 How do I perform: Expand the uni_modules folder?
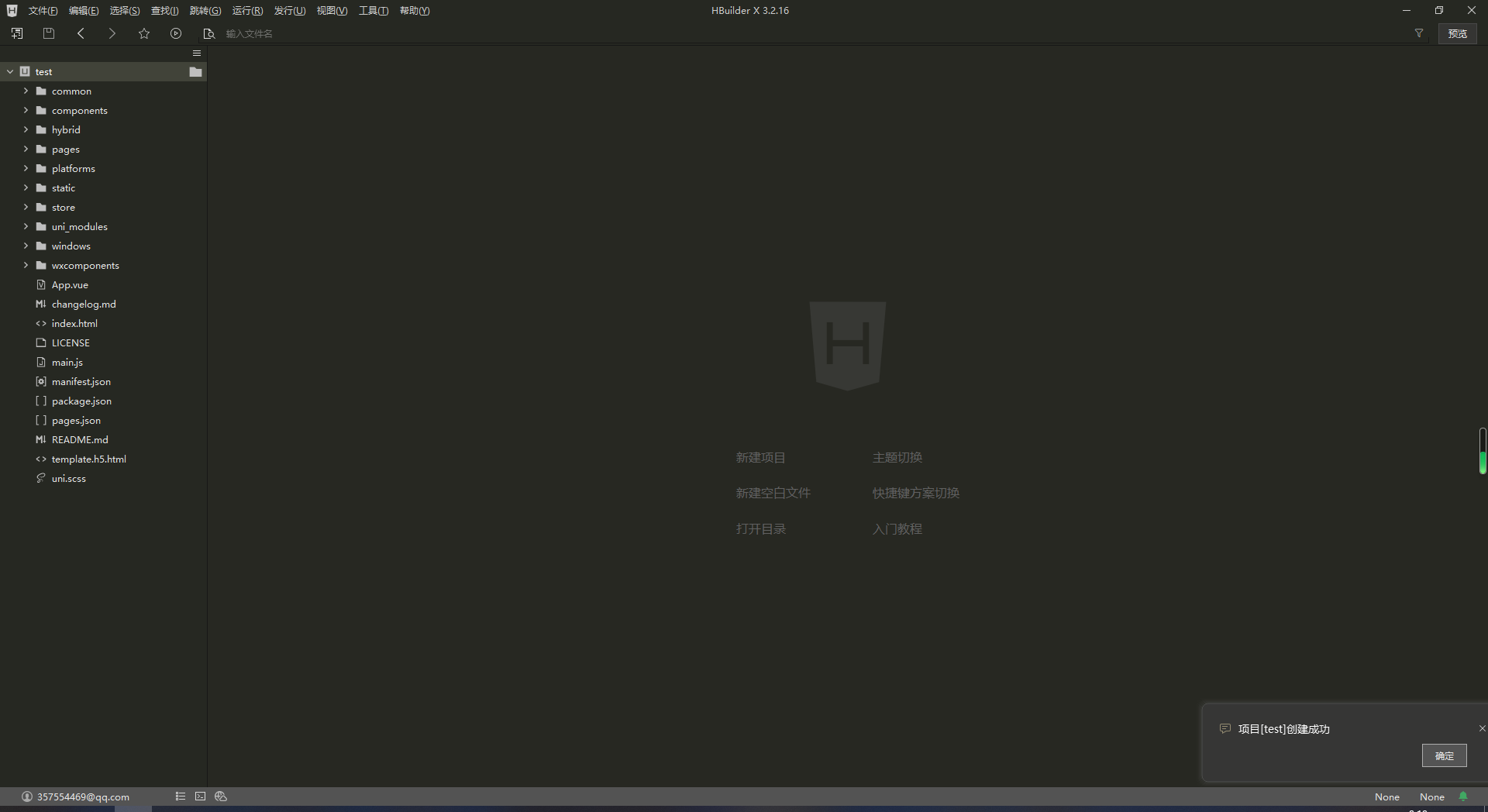(26, 227)
